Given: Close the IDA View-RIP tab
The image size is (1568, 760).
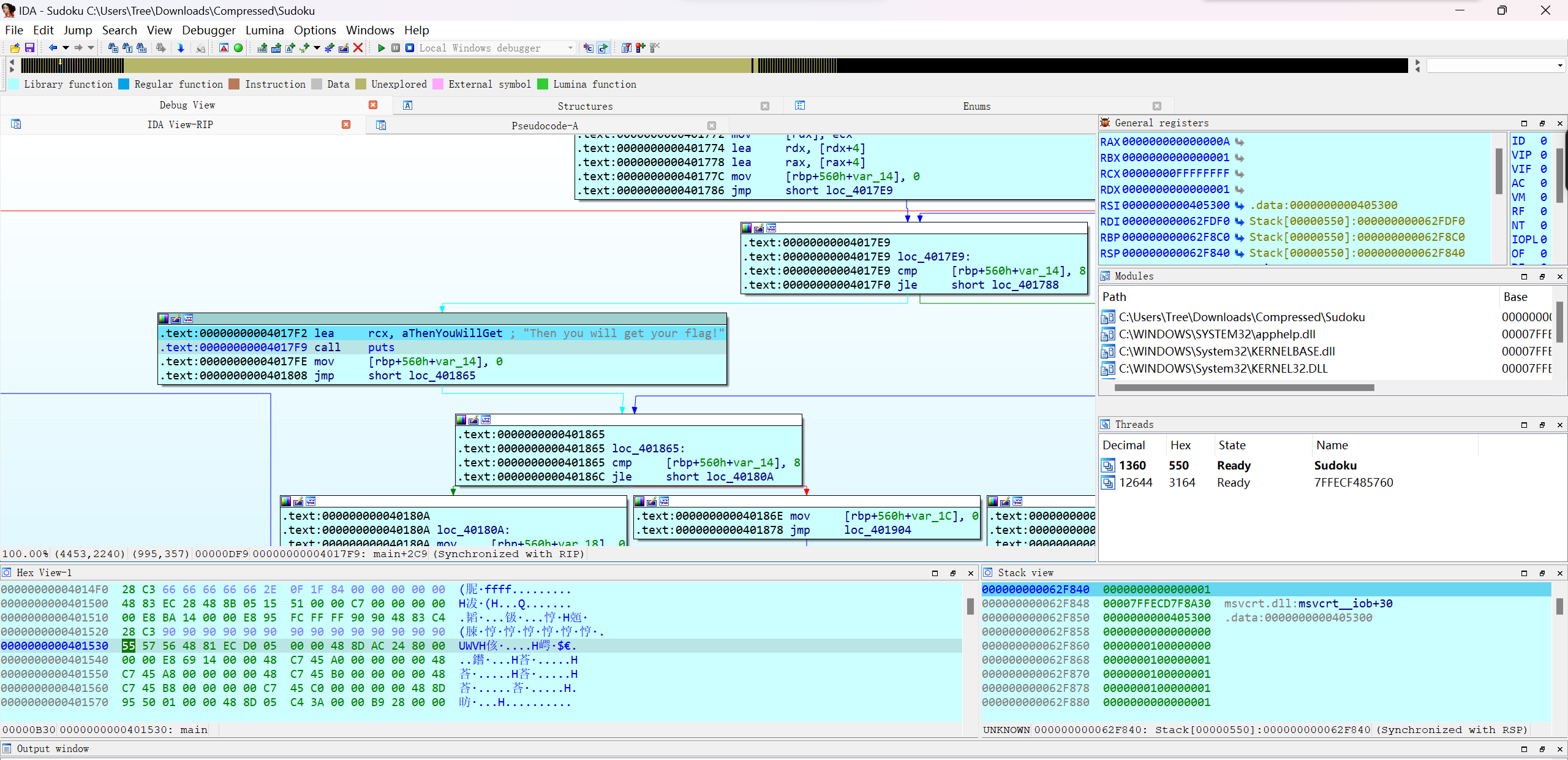Looking at the screenshot, I should click(346, 124).
